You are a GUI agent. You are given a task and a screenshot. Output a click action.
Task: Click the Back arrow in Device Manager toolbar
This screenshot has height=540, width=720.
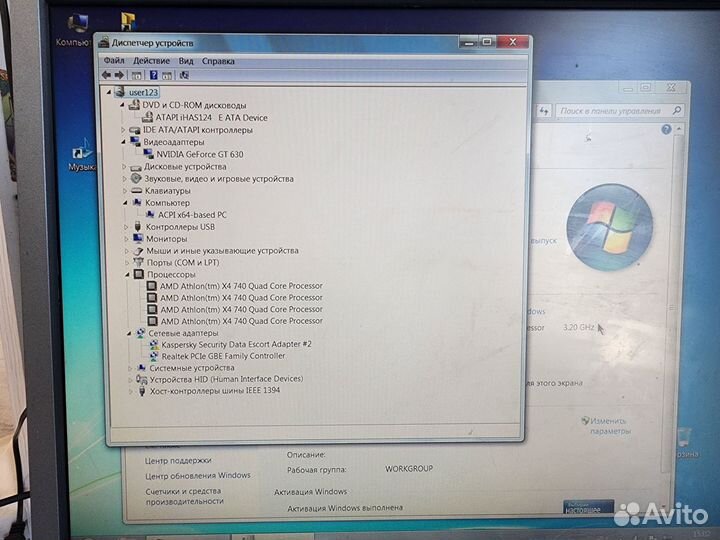(107, 75)
